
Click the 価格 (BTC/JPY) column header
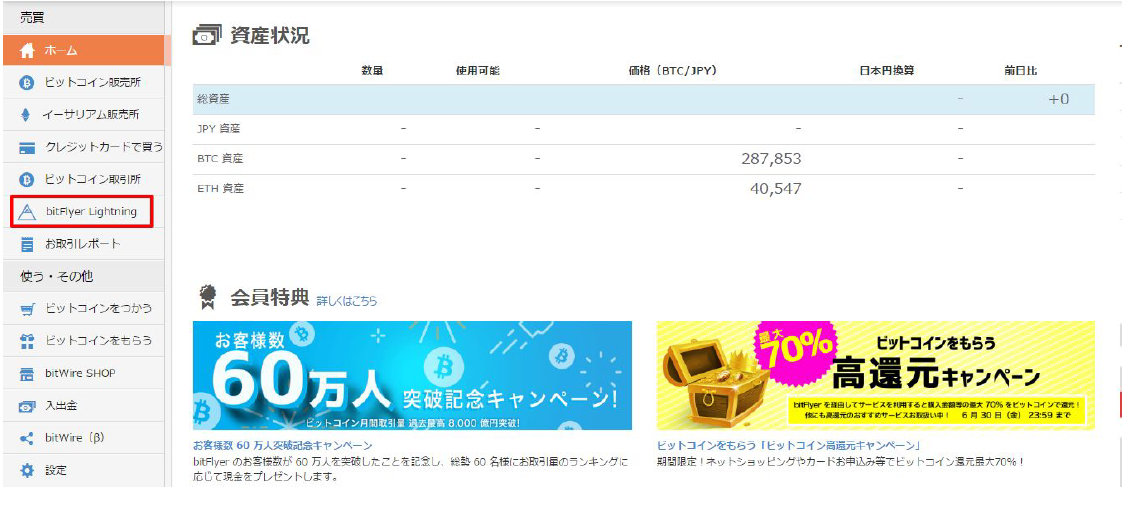[x=672, y=71]
